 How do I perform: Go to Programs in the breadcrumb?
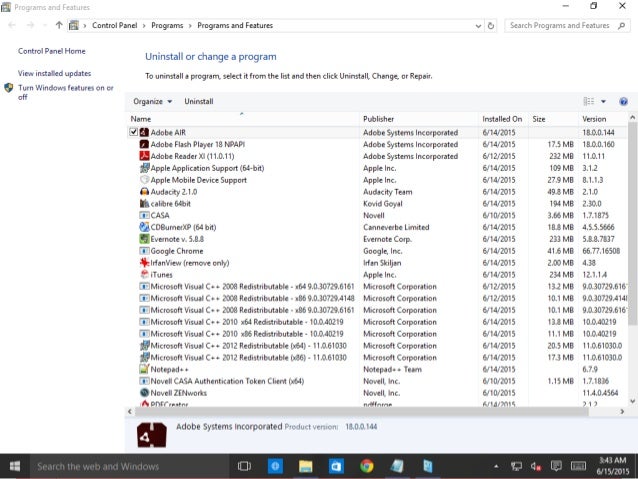(167, 25)
